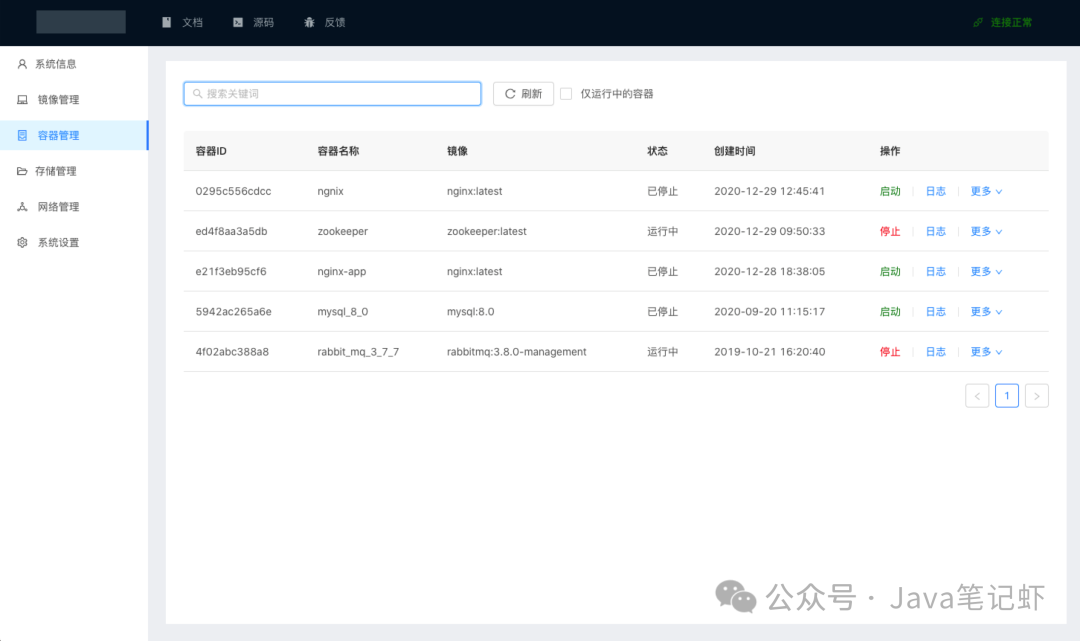This screenshot has width=1080, height=641.
Task: Click container ID 4f02abc388a8
Action: coord(232,352)
